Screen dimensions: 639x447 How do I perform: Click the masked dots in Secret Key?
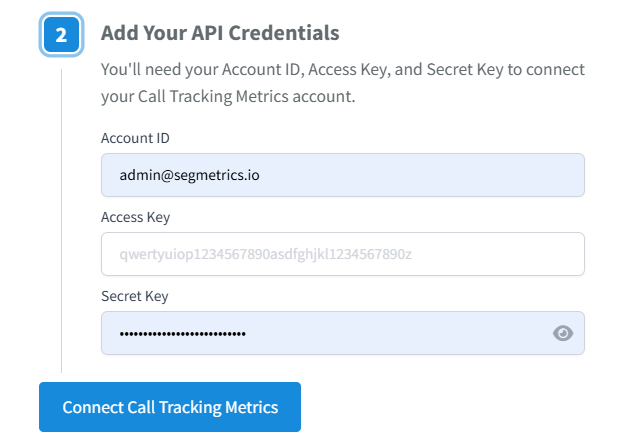[182, 333]
